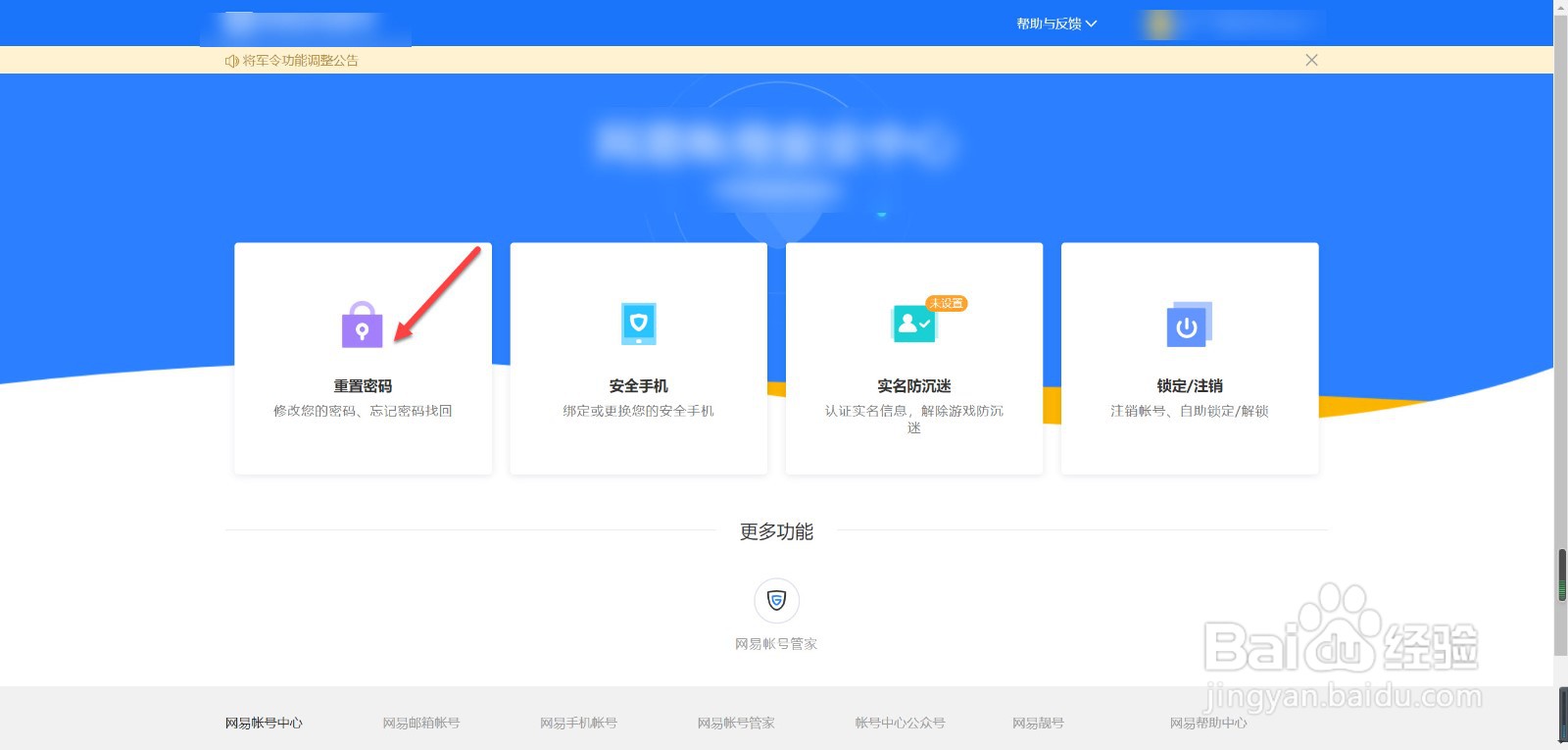The height and width of the screenshot is (750, 1568).
Task: Open footer link 帐号中心公众号
Action: click(900, 724)
